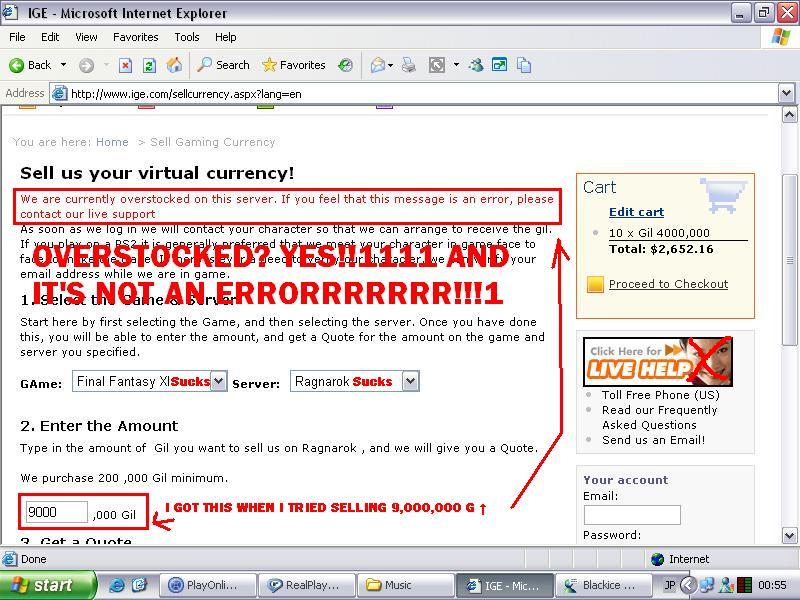Open Read our Frequently Asked Questions

(660, 417)
